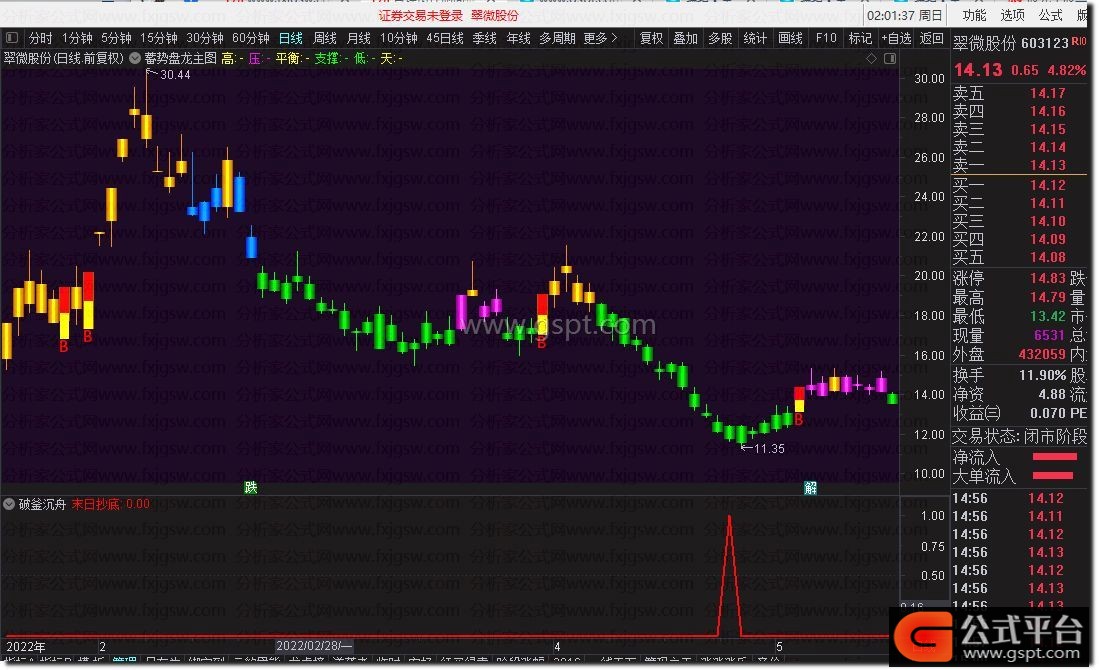1099x670 pixels.
Task: Select the 60分钟 period
Action: (x=251, y=38)
